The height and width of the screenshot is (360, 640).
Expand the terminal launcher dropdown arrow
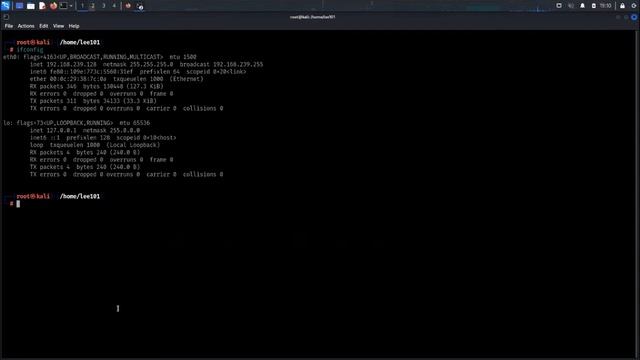pos(71,6)
